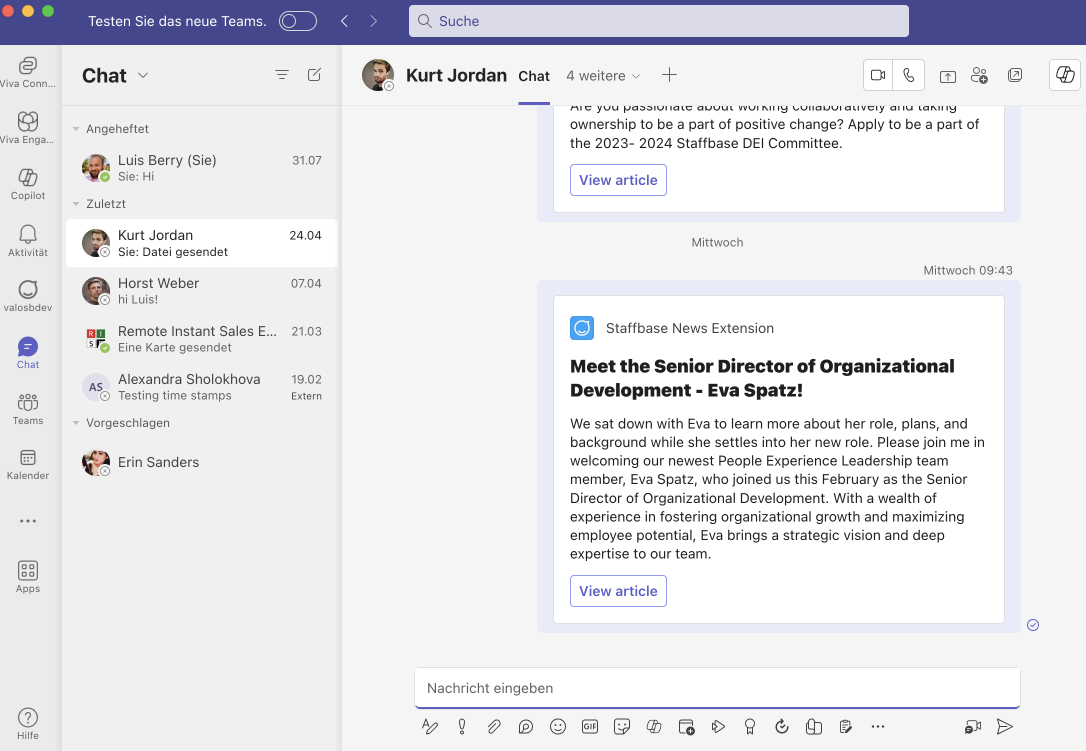
Task: Click the GIF icon in compose toolbar
Action: click(x=590, y=726)
